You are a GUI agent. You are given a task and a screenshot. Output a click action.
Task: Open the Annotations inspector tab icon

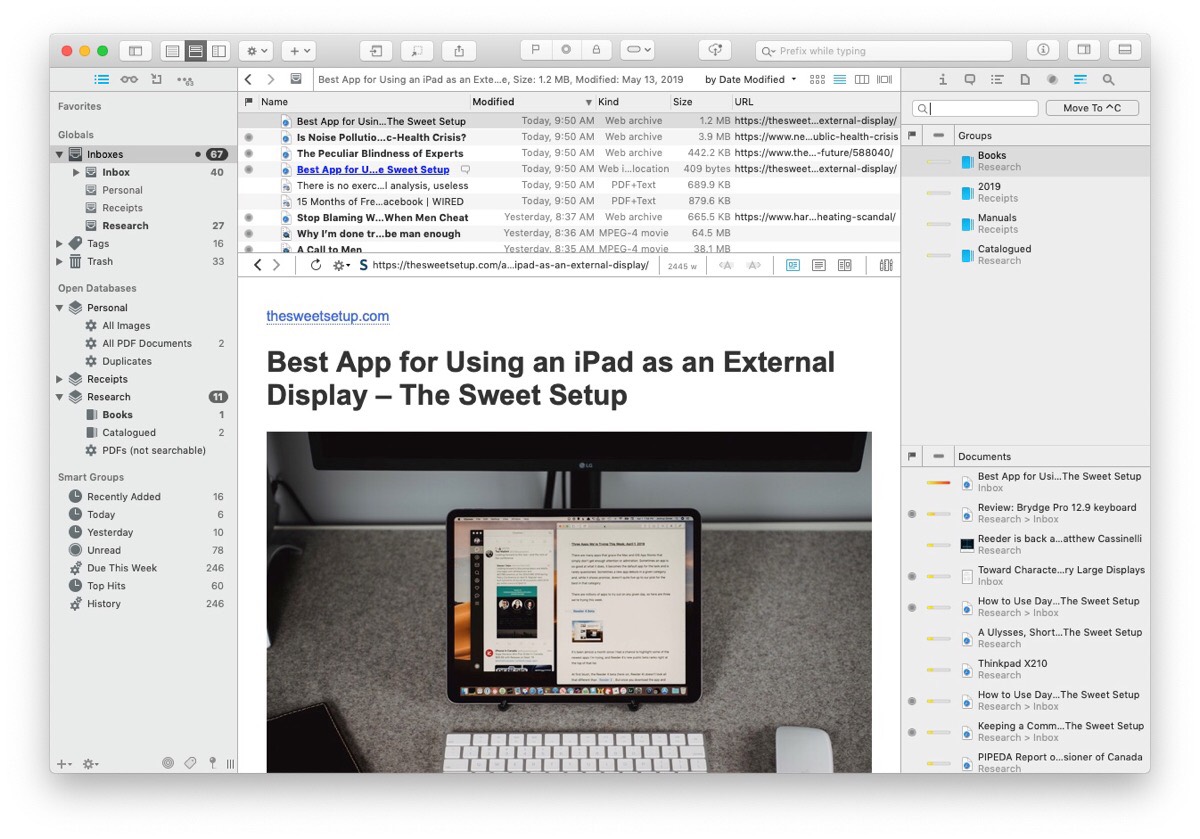click(970, 79)
